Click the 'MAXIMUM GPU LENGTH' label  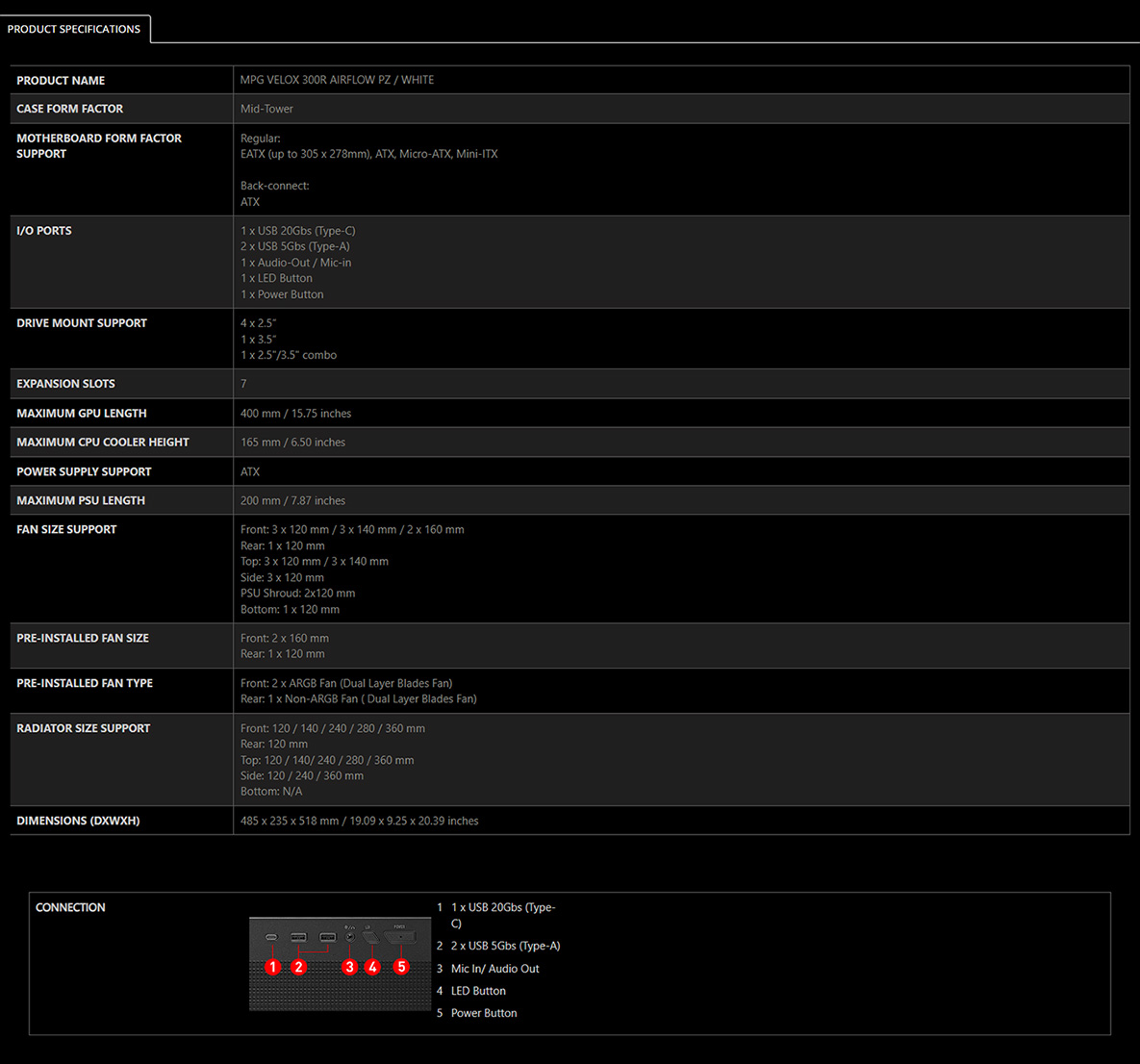click(x=82, y=413)
